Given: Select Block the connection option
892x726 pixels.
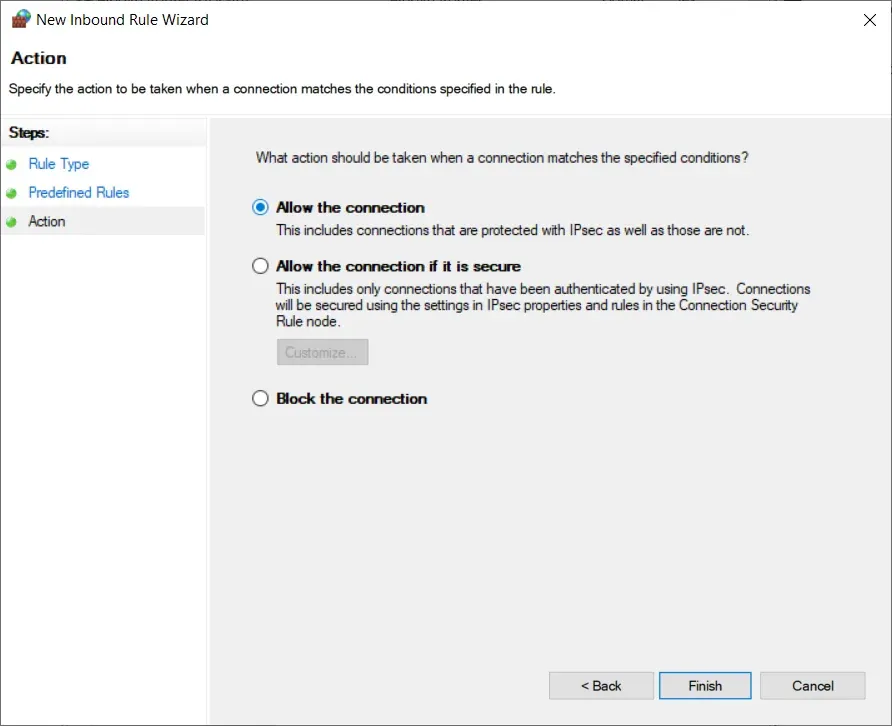Looking at the screenshot, I should [260, 398].
